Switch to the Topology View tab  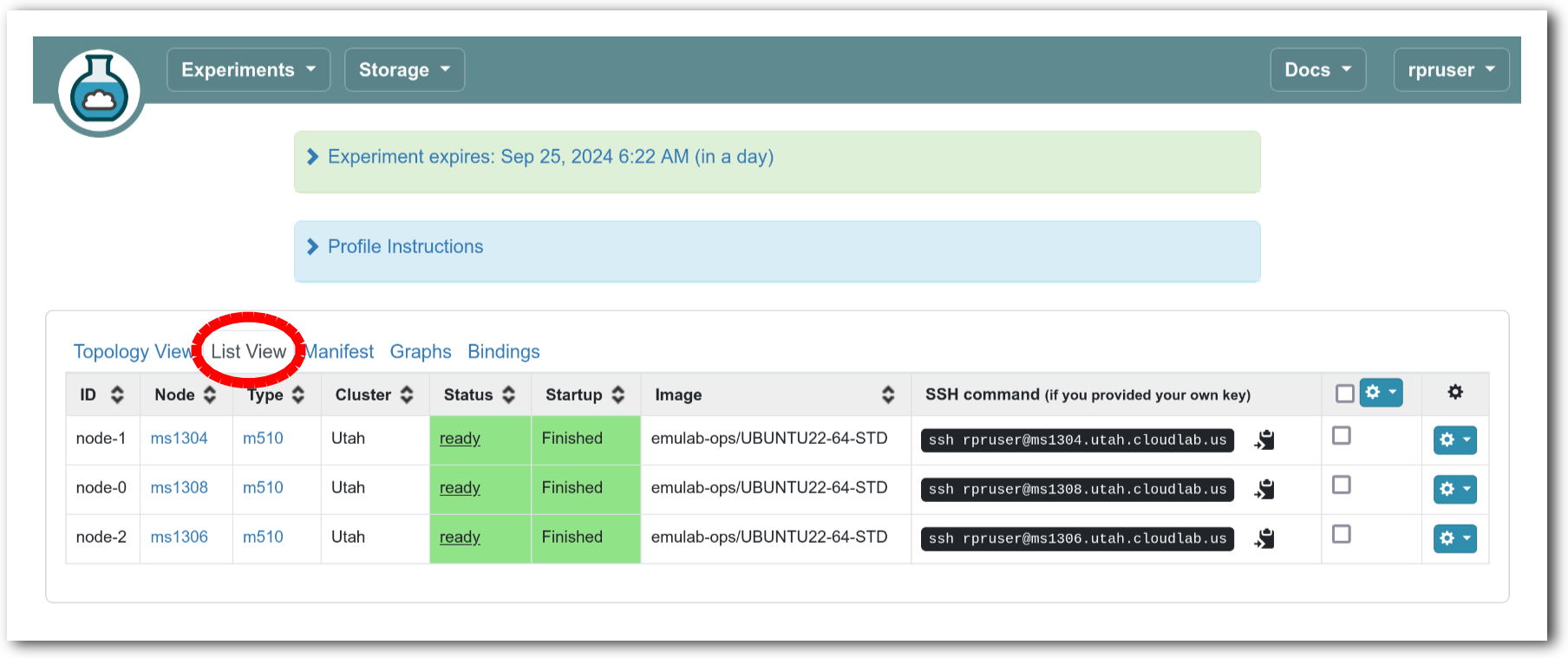point(134,352)
